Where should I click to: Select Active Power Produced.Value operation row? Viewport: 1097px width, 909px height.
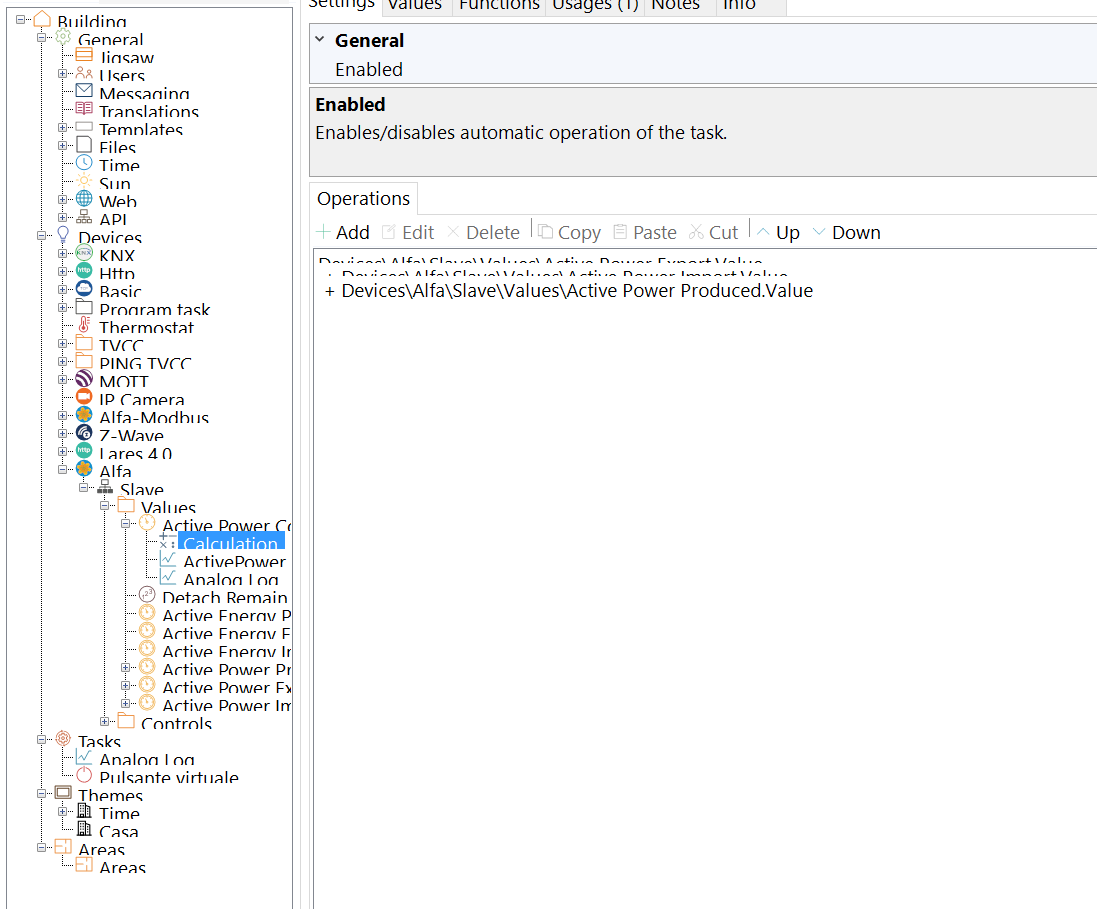pyautogui.click(x=576, y=291)
